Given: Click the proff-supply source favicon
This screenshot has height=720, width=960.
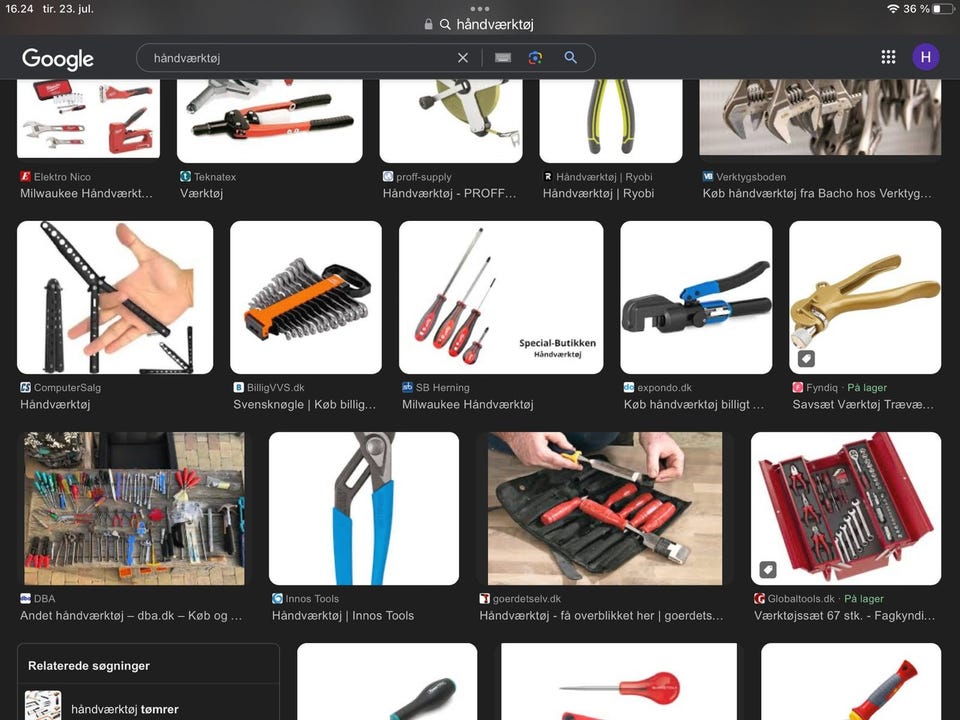Looking at the screenshot, I should 388,176.
